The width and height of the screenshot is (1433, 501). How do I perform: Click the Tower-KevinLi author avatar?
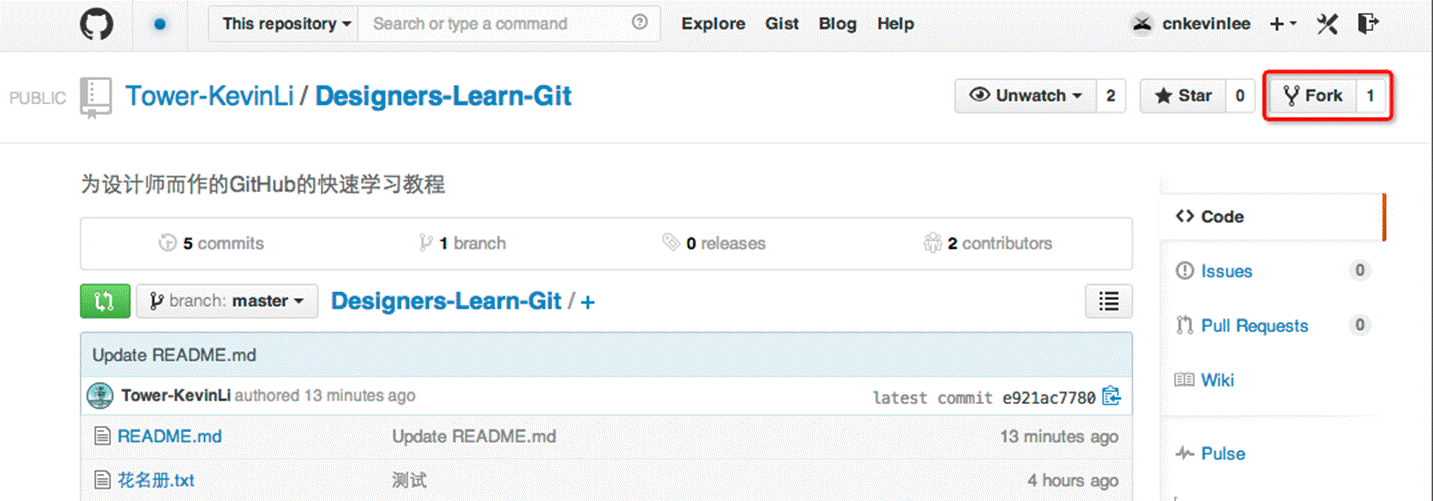(100, 396)
